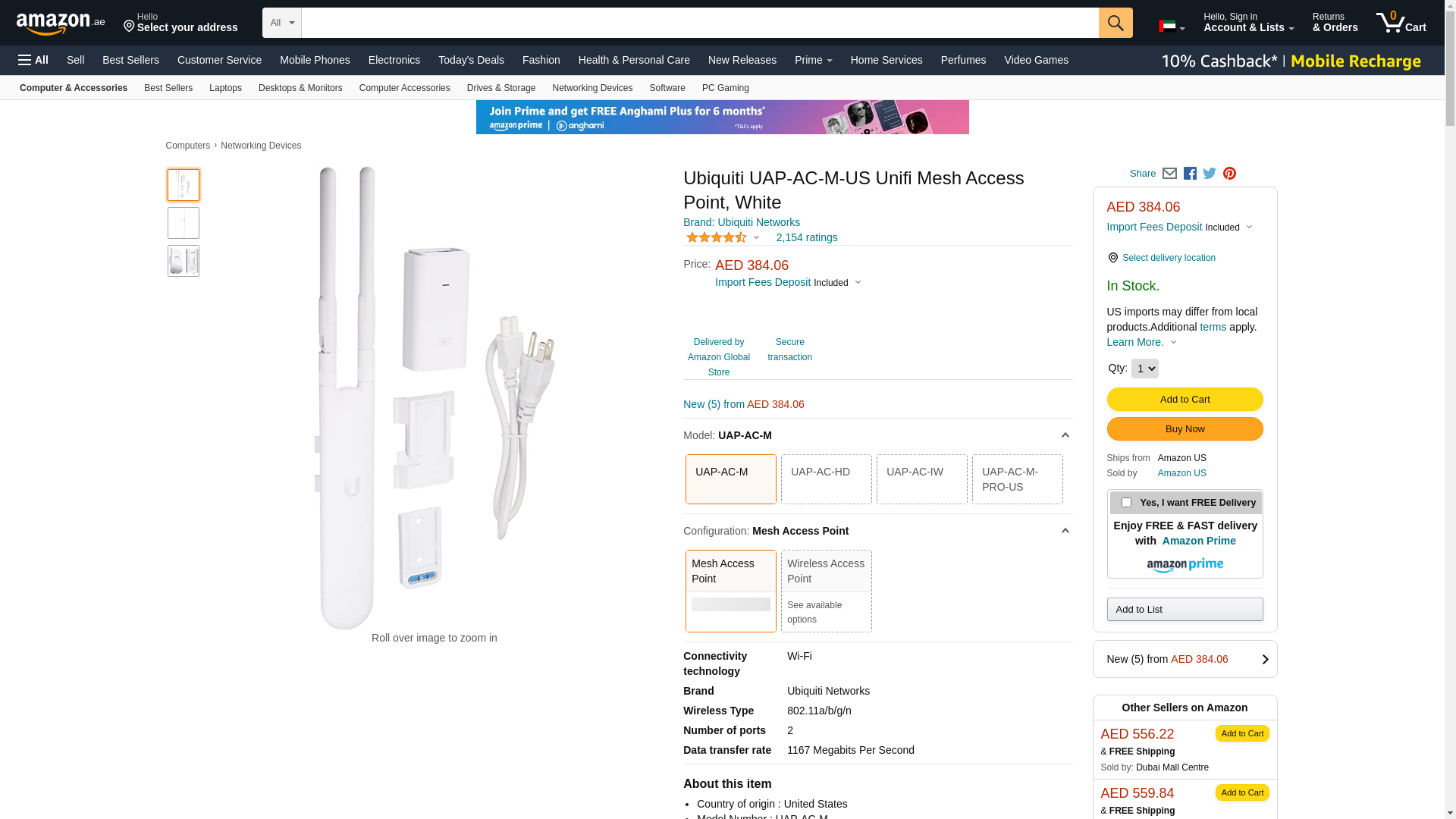This screenshot has height=819, width=1456.
Task: Click the search magnifier button
Action: pos(1115,23)
